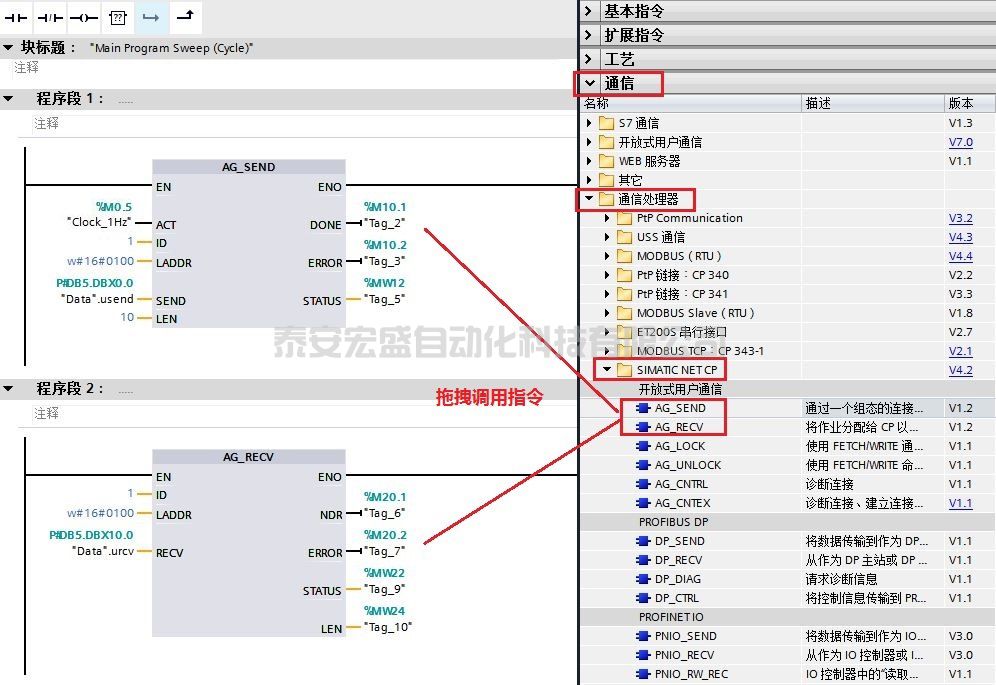996x685 pixels.
Task: Select the AG_SEND instruction in list
Action: pos(680,408)
